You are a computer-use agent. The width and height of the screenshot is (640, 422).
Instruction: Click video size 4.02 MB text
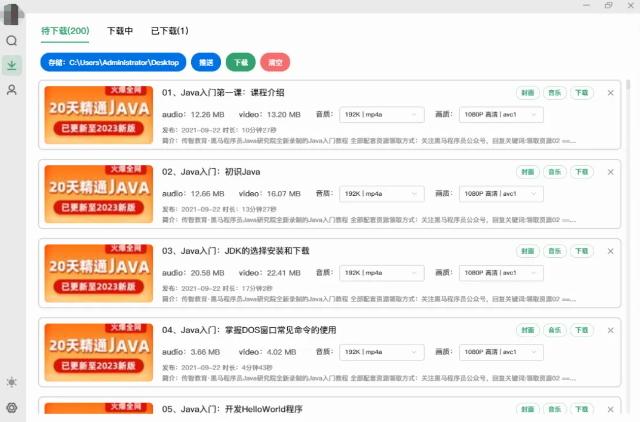tap(282, 352)
